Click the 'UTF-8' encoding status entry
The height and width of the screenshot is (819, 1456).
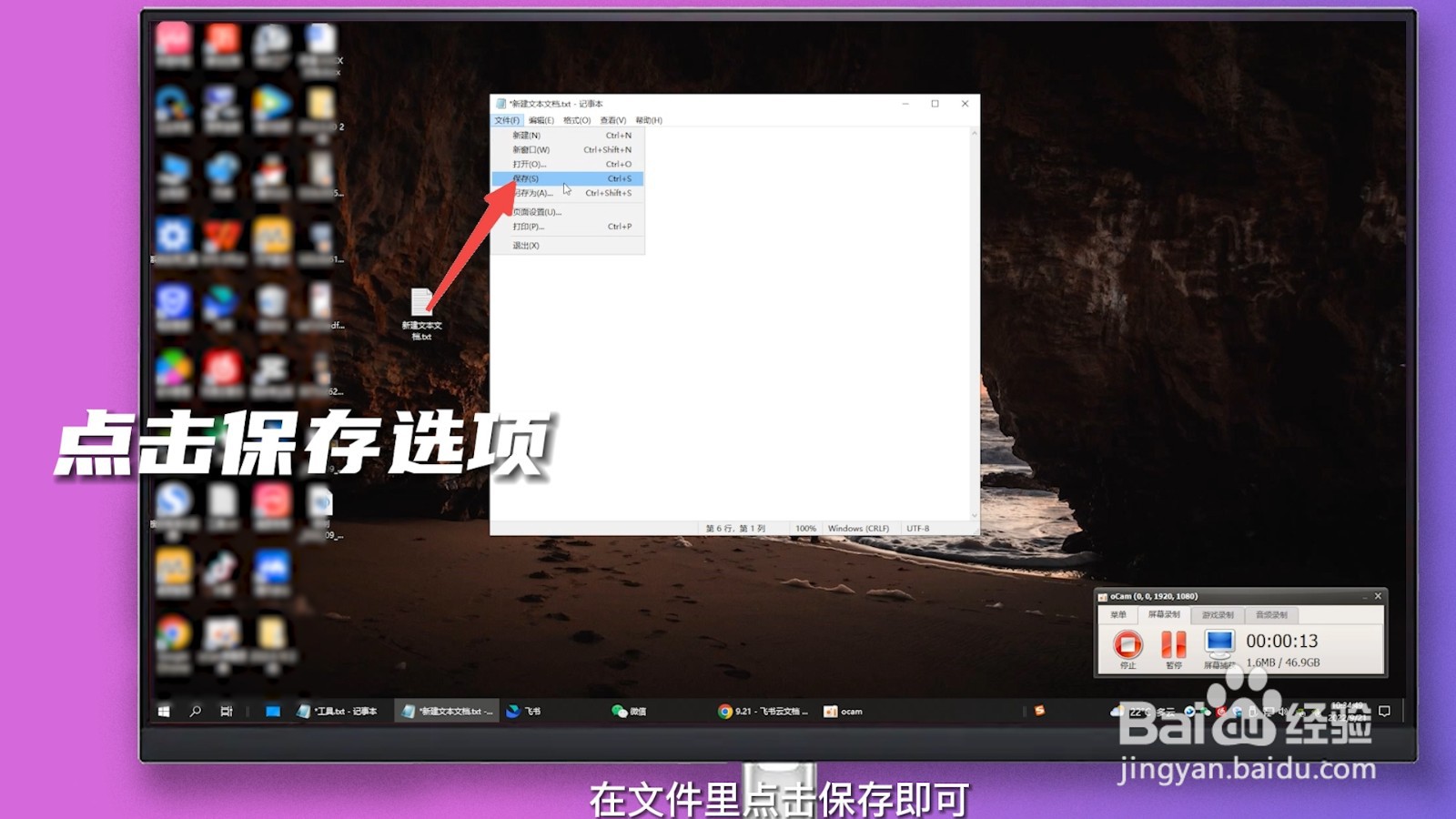(917, 529)
